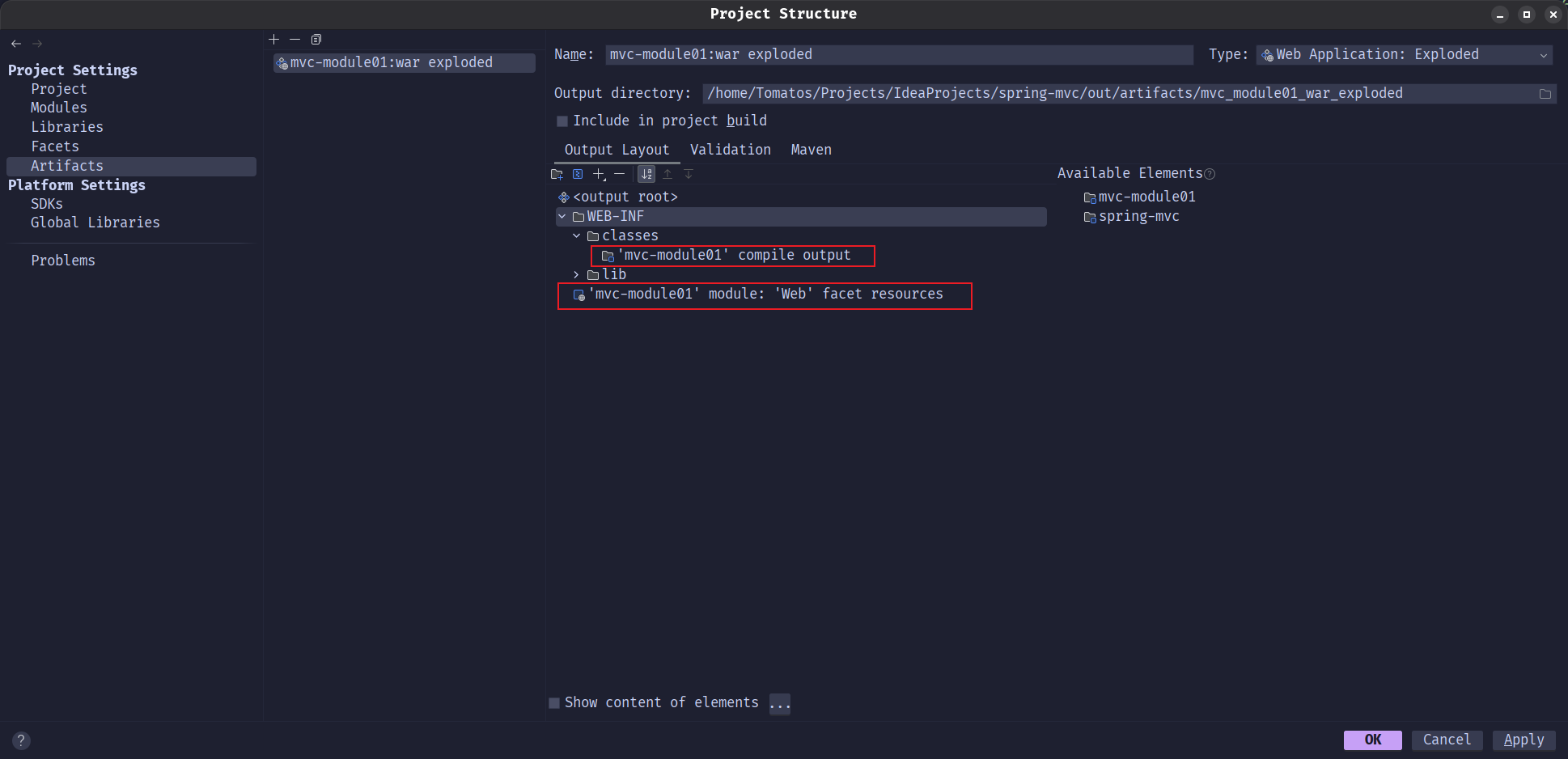
Task: Expand the lib folder node
Action: [x=576, y=275]
